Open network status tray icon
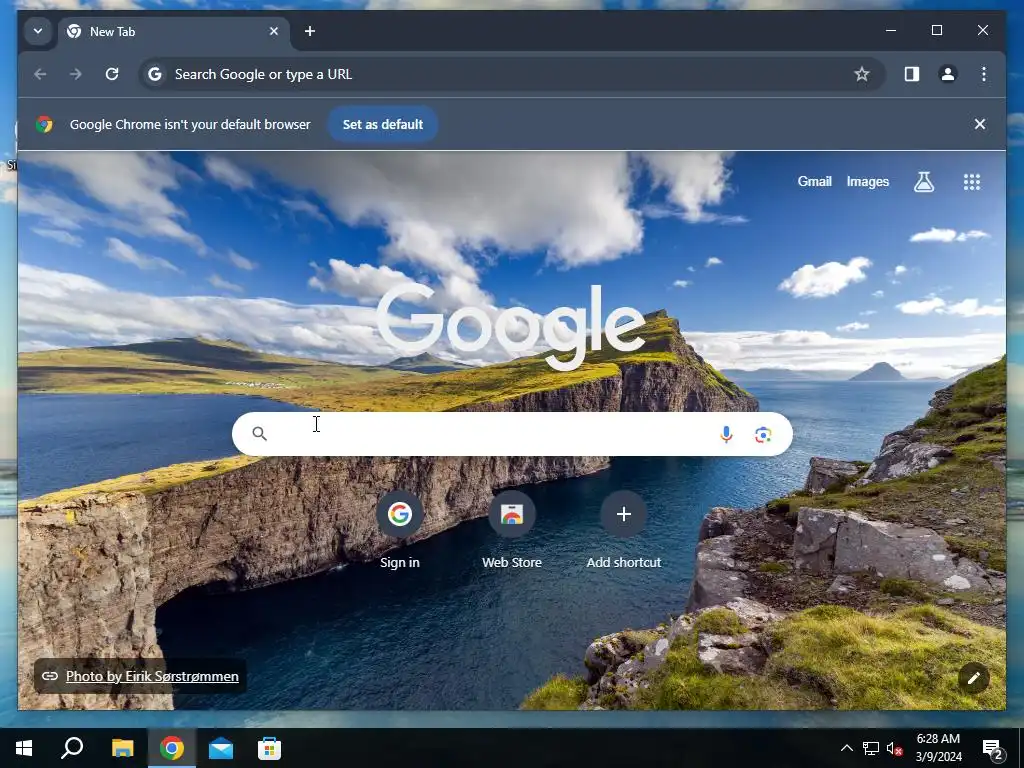The height and width of the screenshot is (768, 1024). (871, 748)
